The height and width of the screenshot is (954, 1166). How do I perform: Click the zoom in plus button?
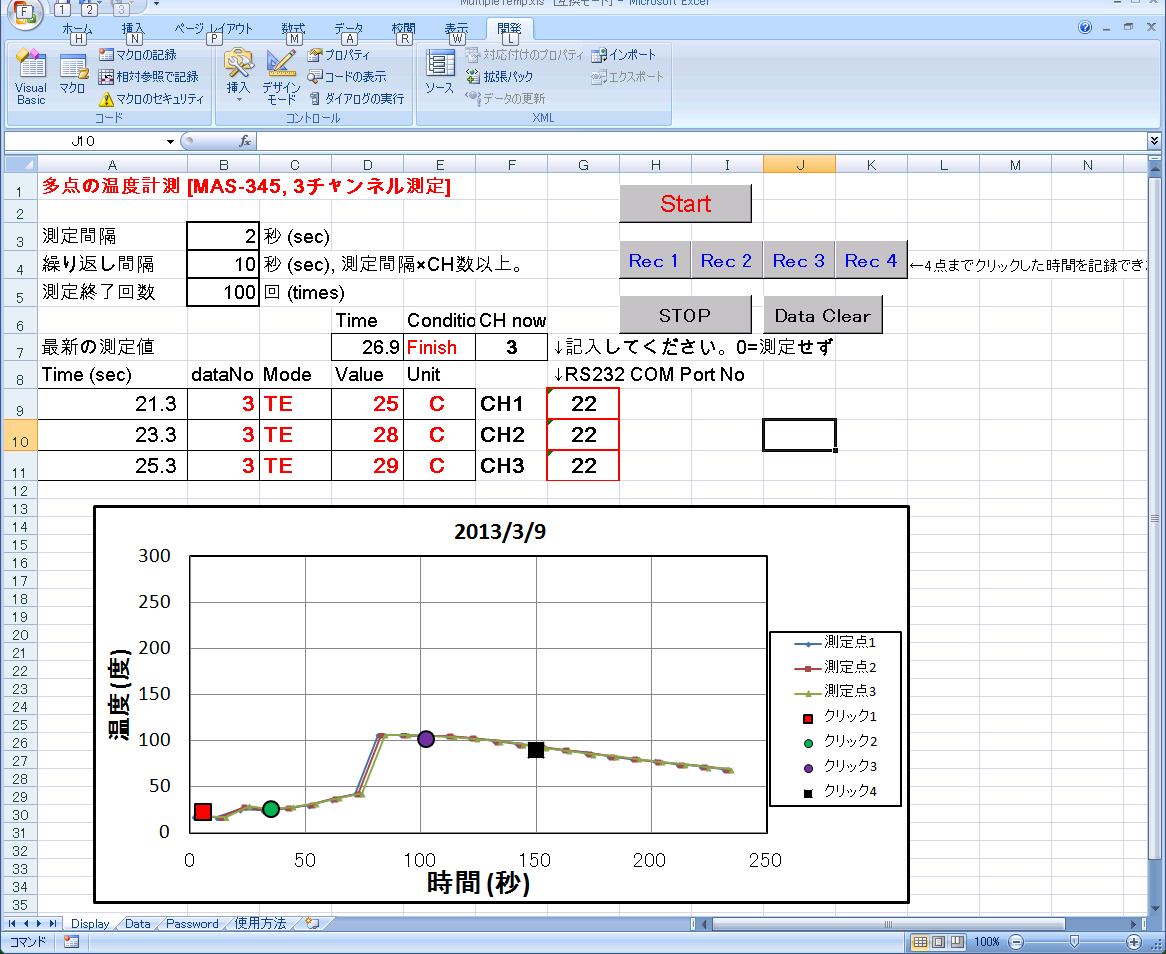(1133, 941)
